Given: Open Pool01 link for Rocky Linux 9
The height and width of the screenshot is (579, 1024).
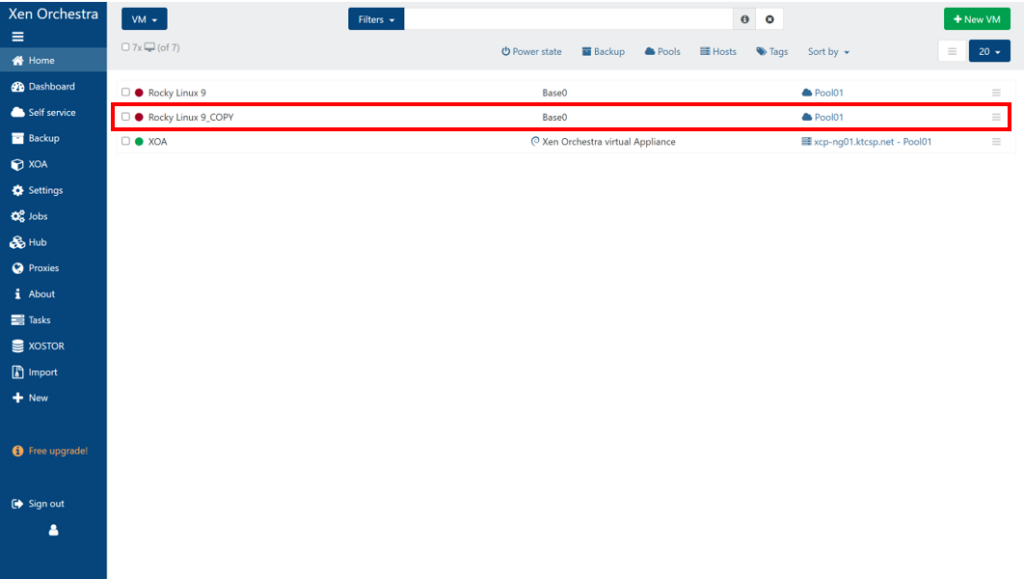Looking at the screenshot, I should point(829,93).
